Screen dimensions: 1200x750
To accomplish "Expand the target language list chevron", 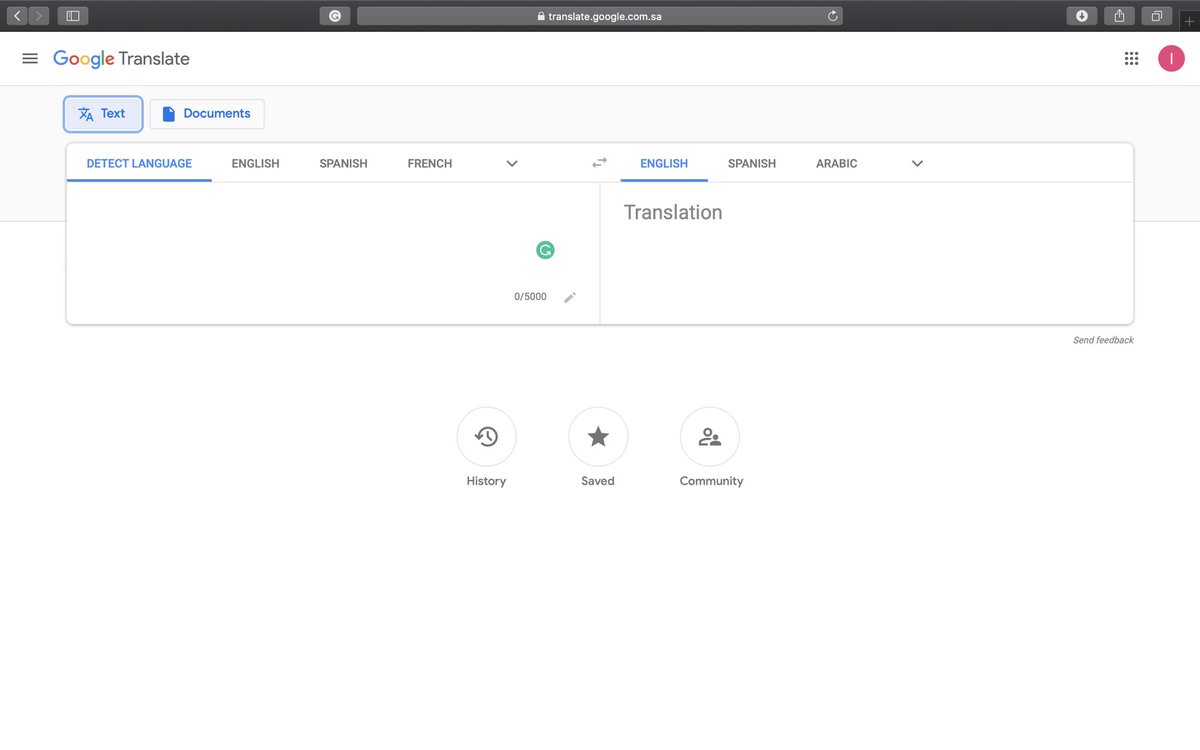I will pos(917,163).
